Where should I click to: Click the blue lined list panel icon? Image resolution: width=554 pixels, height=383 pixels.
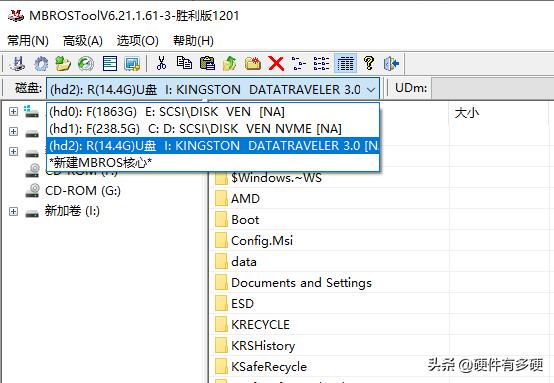tap(110, 64)
